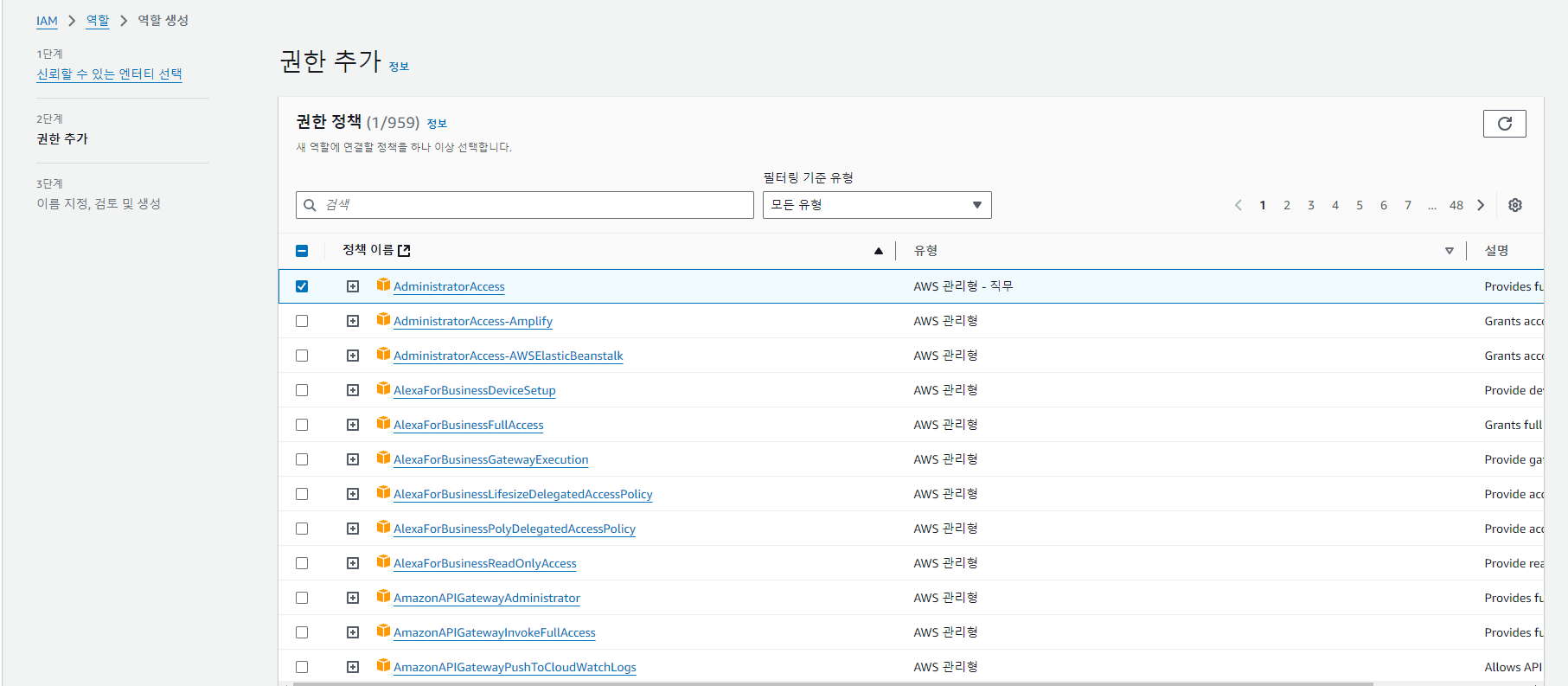This screenshot has width=1568, height=686.
Task: Click policy icon next to AlexaForBusinessDeviceSetup
Action: point(383,388)
